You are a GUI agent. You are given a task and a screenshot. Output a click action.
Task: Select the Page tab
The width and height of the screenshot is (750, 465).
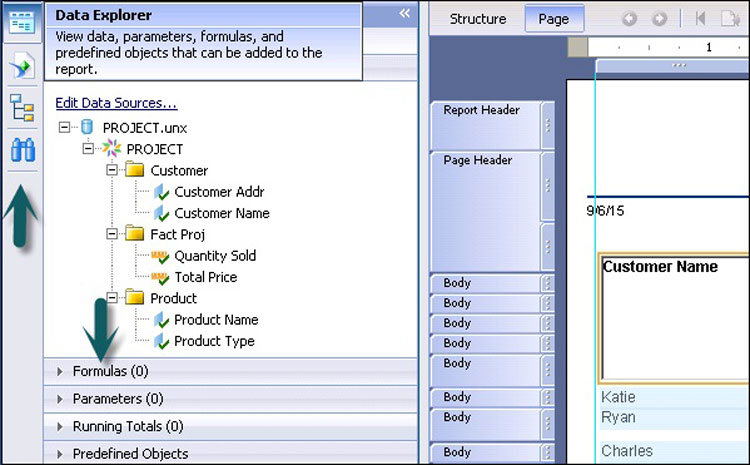[553, 19]
